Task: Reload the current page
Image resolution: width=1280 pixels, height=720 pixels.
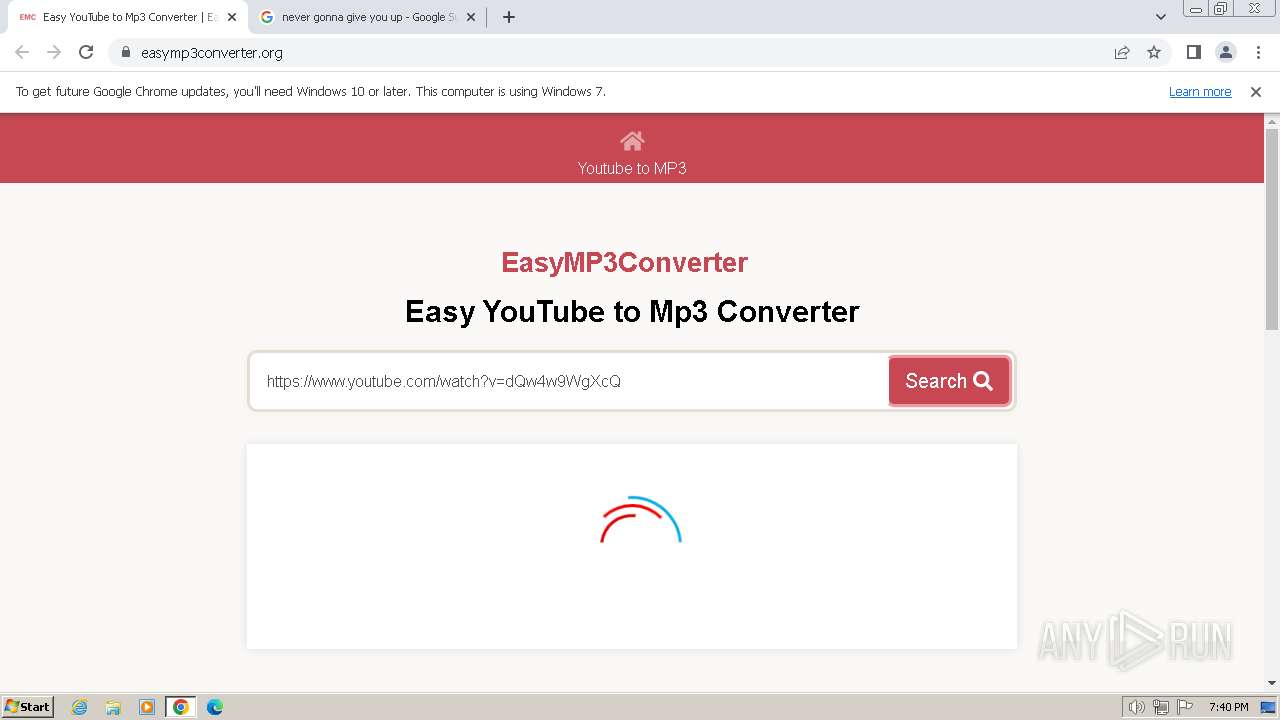Action: [x=86, y=52]
